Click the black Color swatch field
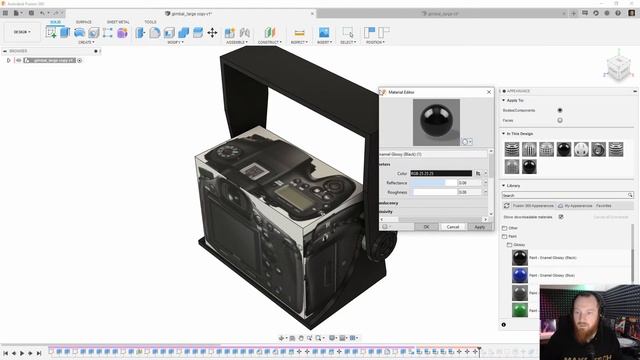Screen dimensions: 640x360 (441, 173)
